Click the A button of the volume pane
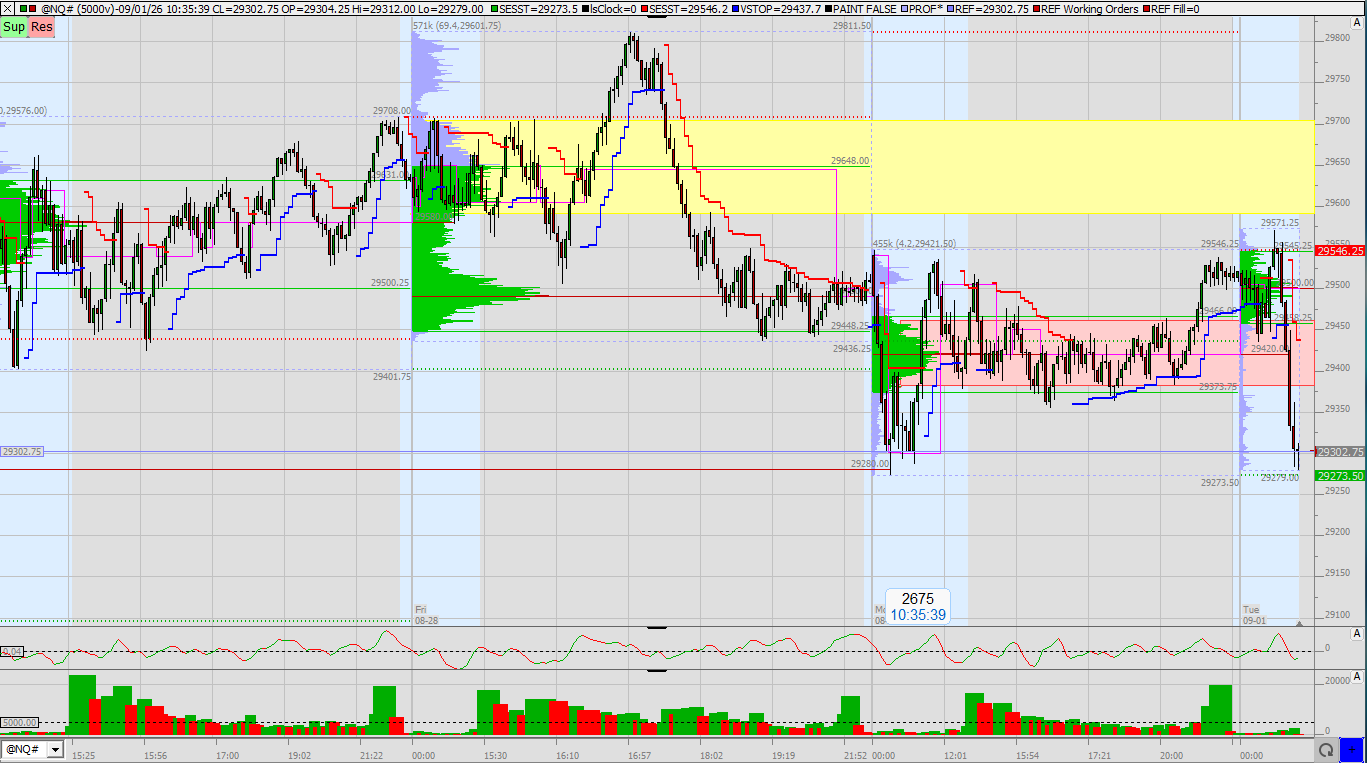This screenshot has width=1367, height=763. (x=1357, y=678)
